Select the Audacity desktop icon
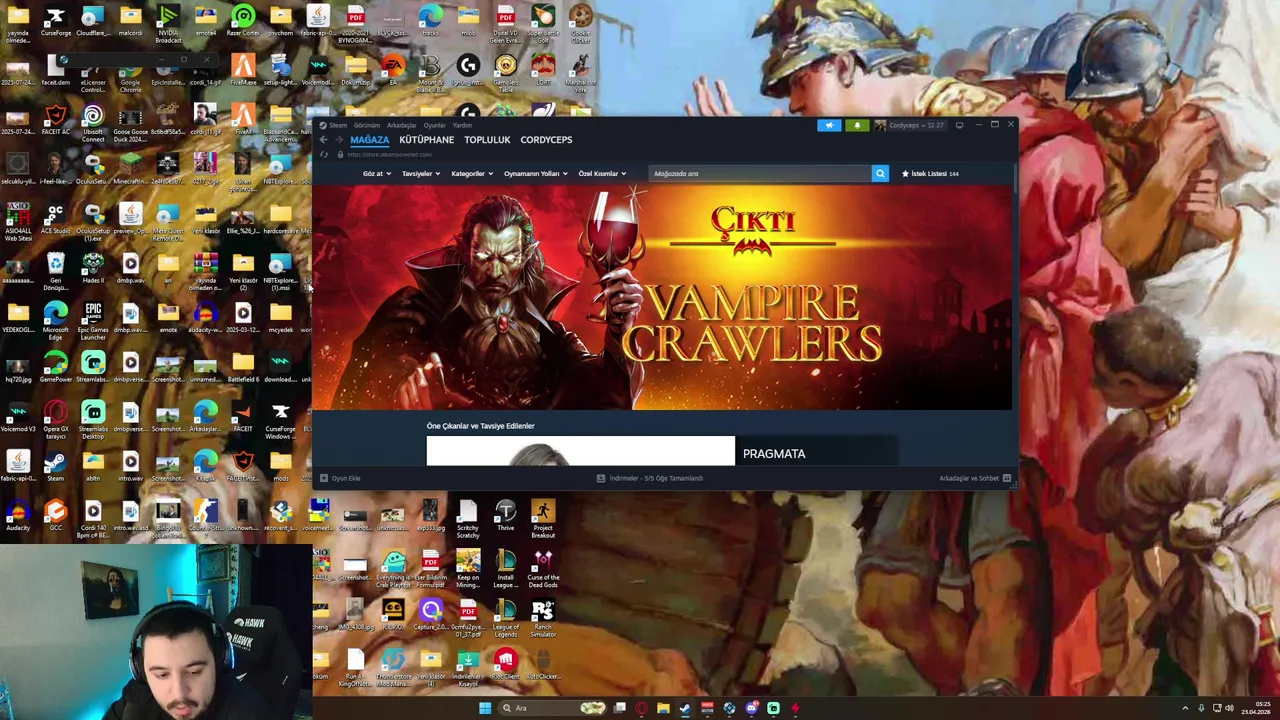The width and height of the screenshot is (1280, 720). [18, 514]
